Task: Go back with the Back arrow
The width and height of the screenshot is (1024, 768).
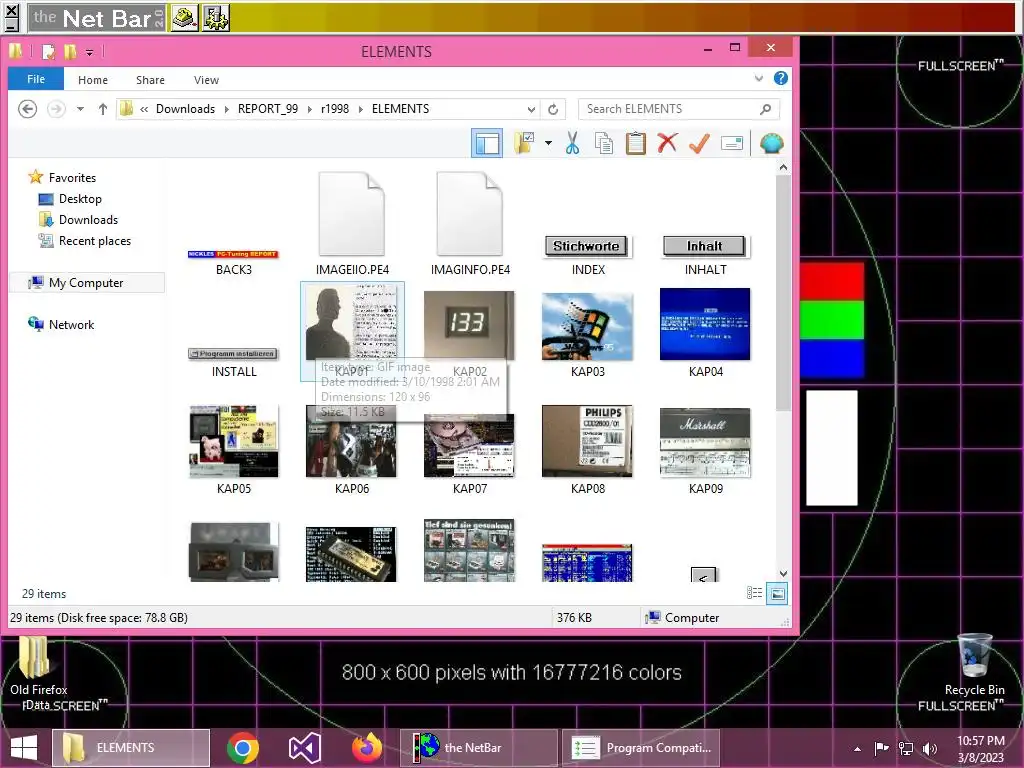Action: click(27, 109)
